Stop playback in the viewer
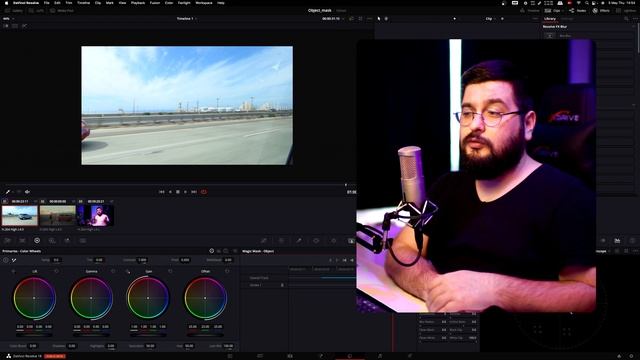640x360 pixels. (178, 192)
